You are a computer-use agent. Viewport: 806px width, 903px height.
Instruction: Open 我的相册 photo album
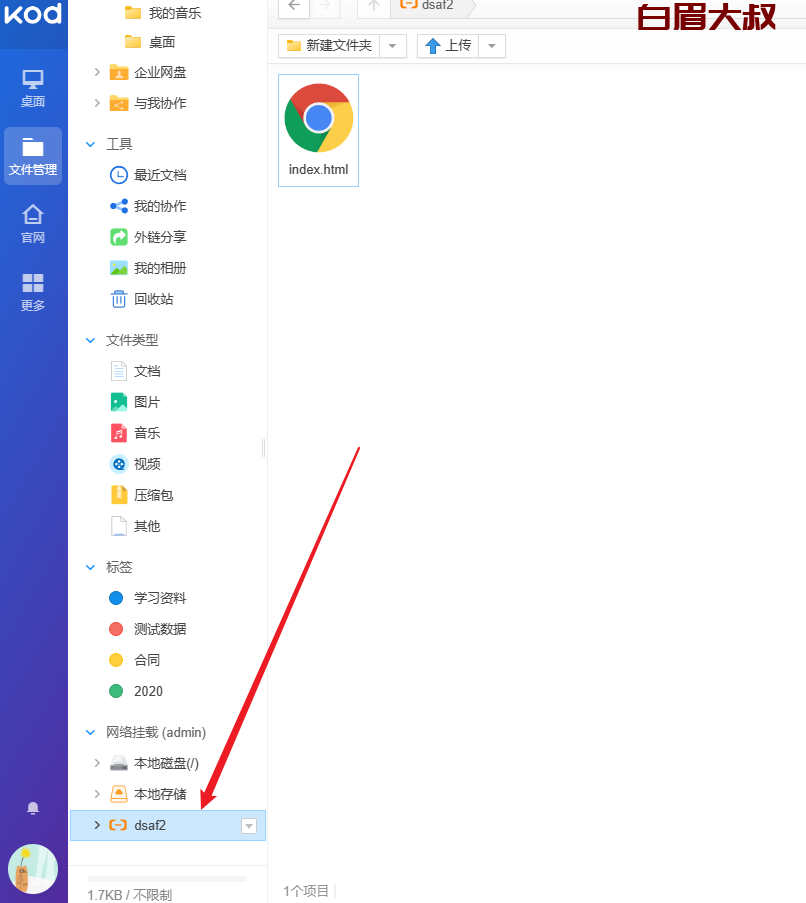point(160,268)
